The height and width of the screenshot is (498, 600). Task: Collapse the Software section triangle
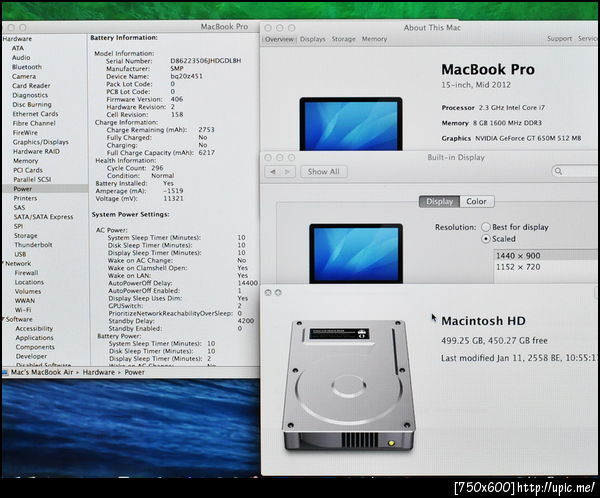pyautogui.click(x=4, y=319)
